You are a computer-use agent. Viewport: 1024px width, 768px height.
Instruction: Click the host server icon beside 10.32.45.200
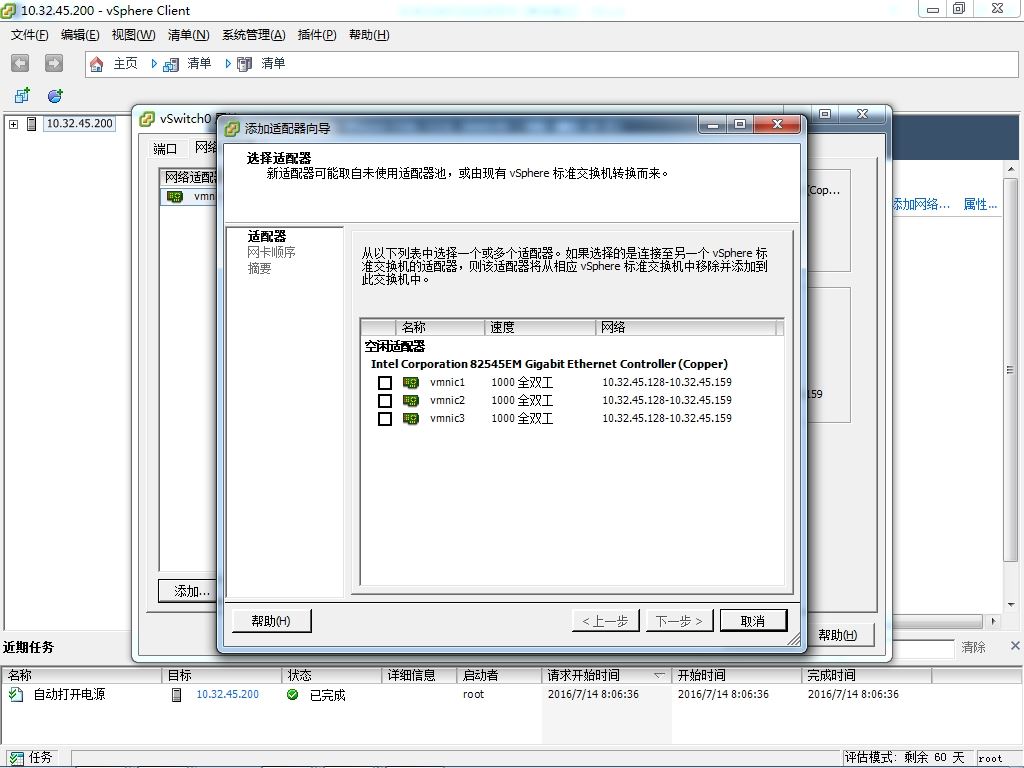[x=31, y=123]
